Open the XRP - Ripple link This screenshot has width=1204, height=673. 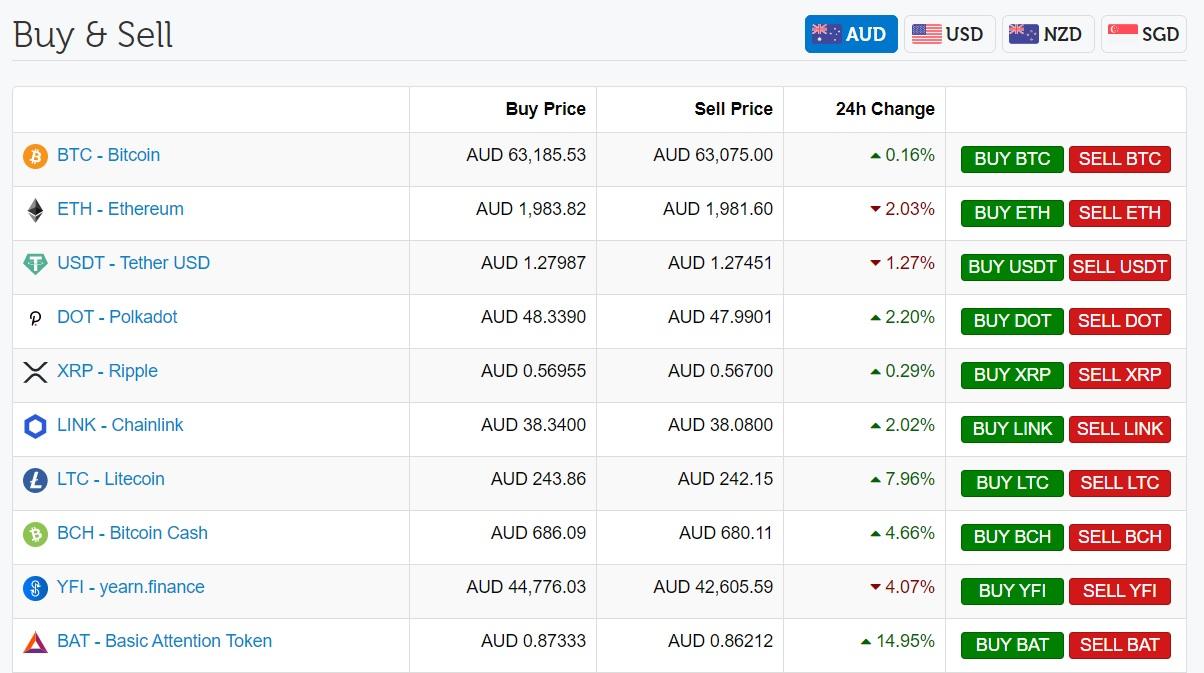pyautogui.click(x=107, y=371)
